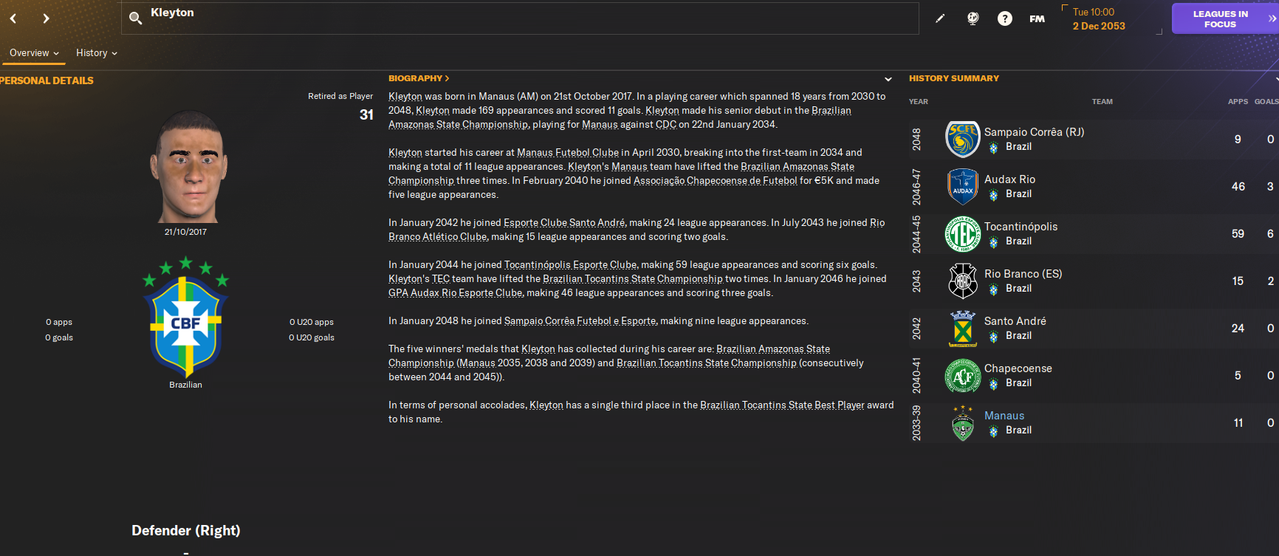Click the 59 apps value for Tocantinópolis
Image resolution: width=1279 pixels, height=556 pixels.
coord(1238,234)
